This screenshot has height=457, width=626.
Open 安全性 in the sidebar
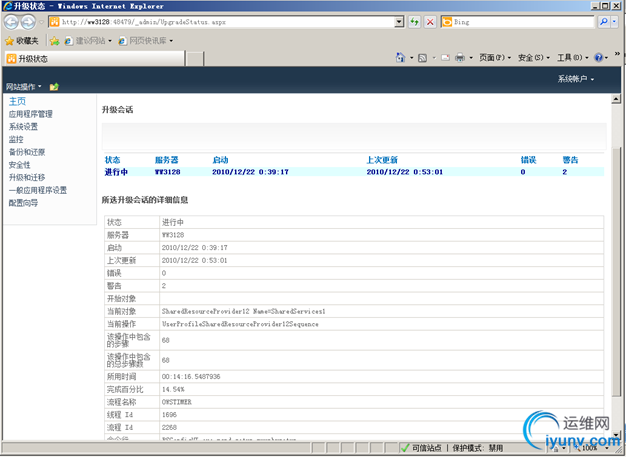(x=20, y=165)
